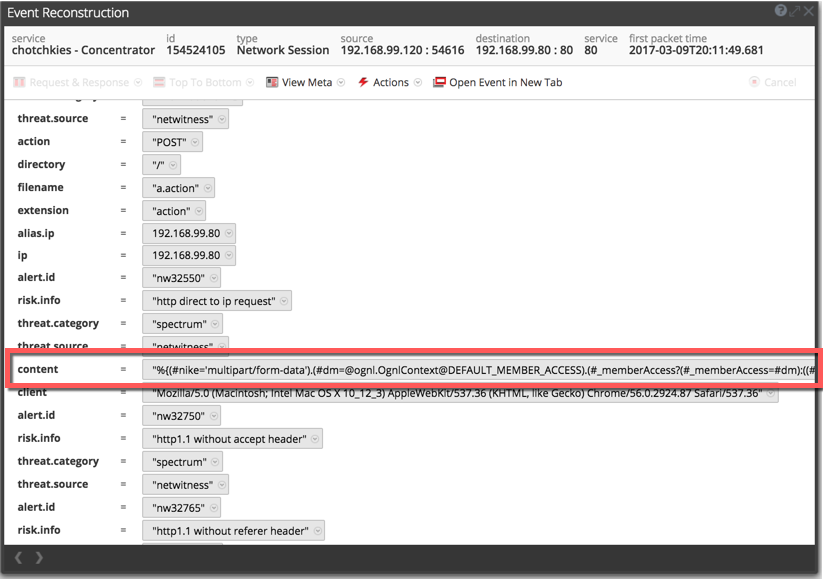Click the Request & Response menu
Viewport: 823px width, 579px height.
point(79,82)
